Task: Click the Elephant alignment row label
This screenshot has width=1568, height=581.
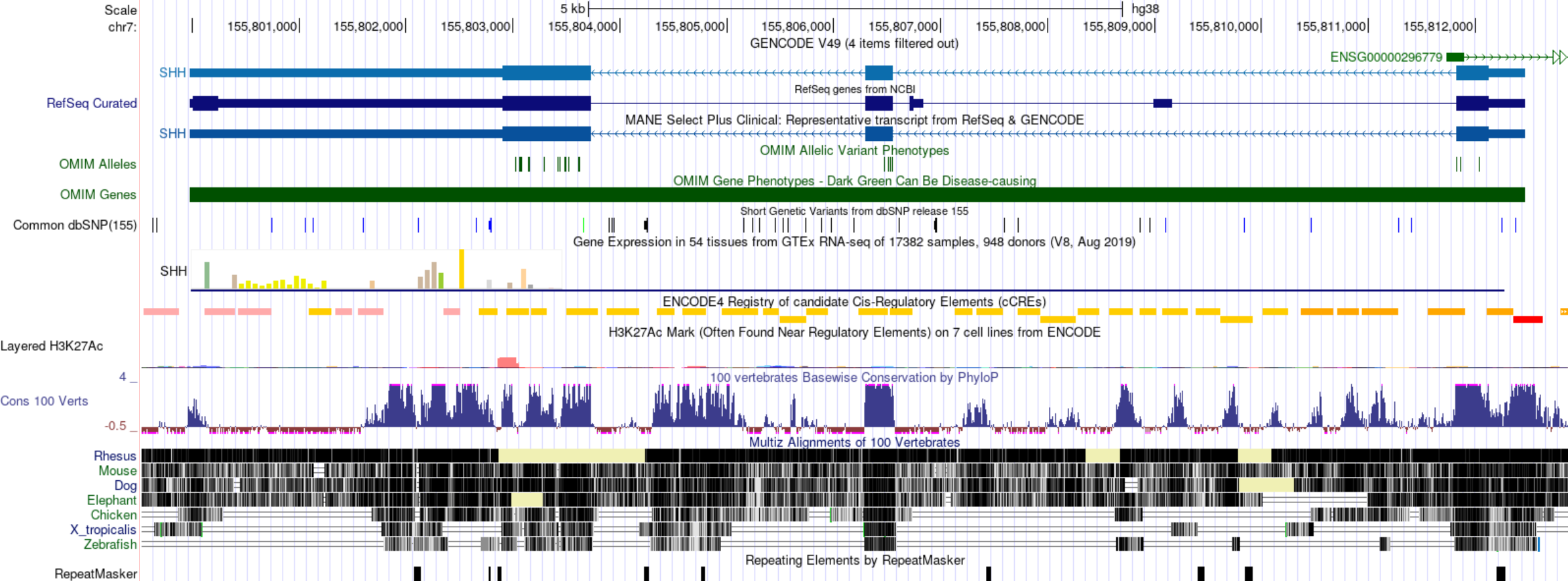Action: click(x=111, y=500)
